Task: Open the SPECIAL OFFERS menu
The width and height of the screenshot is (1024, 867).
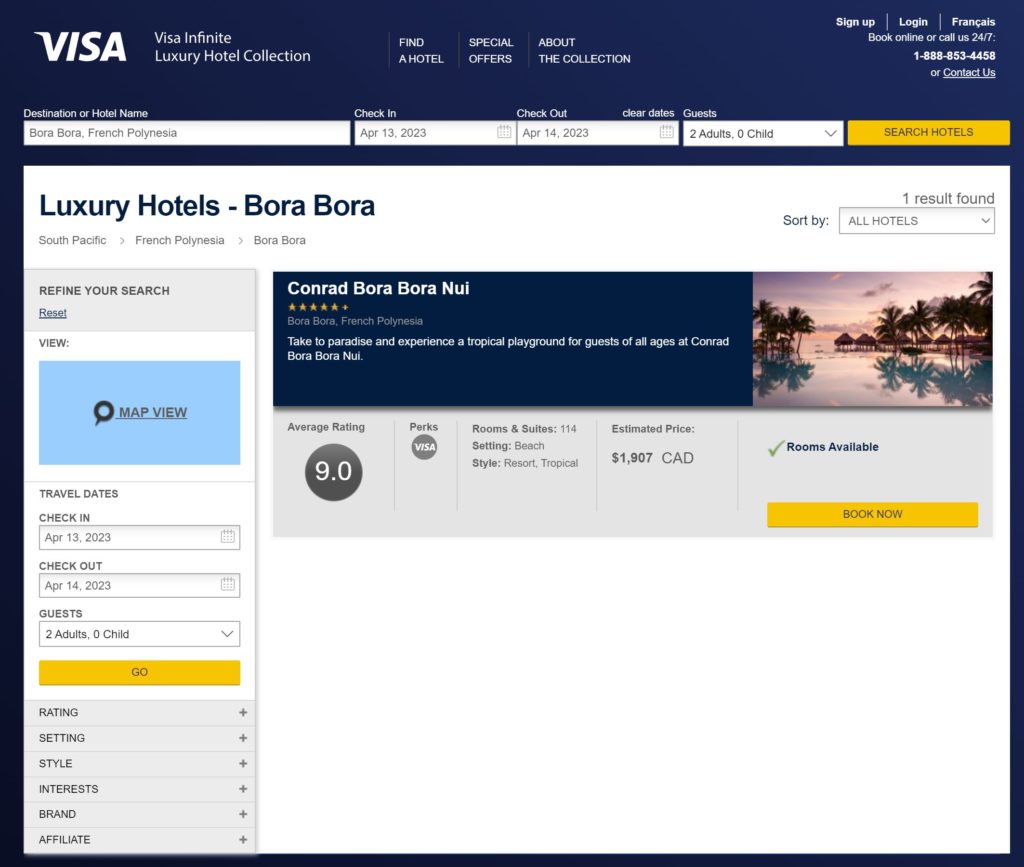Action: 491,51
